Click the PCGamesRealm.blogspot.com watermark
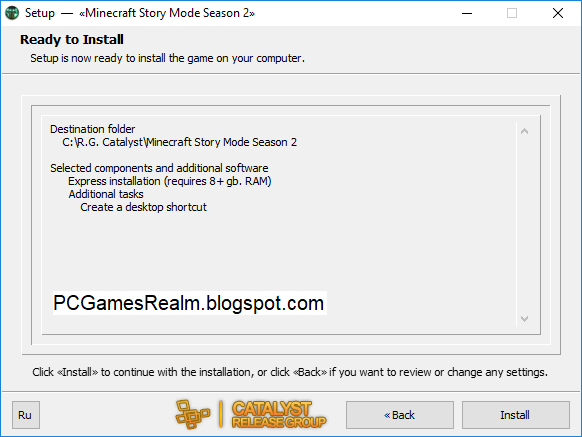The image size is (582, 437). tap(189, 303)
